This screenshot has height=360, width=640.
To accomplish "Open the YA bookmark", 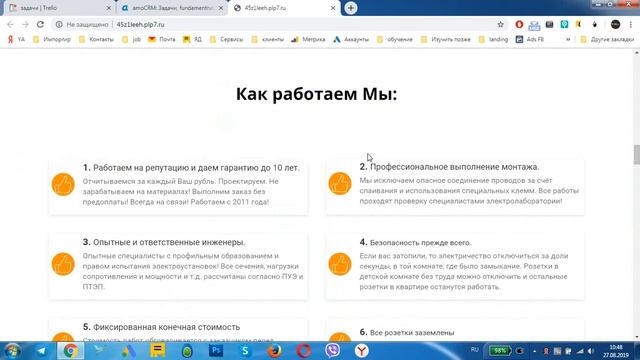I will [16, 40].
